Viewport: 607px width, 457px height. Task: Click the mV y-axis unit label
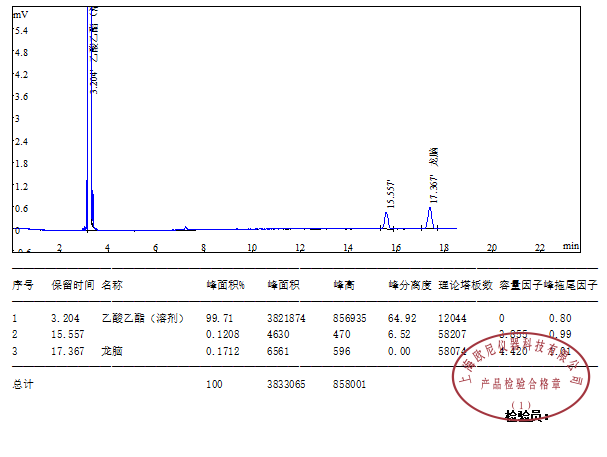[x=21, y=15]
